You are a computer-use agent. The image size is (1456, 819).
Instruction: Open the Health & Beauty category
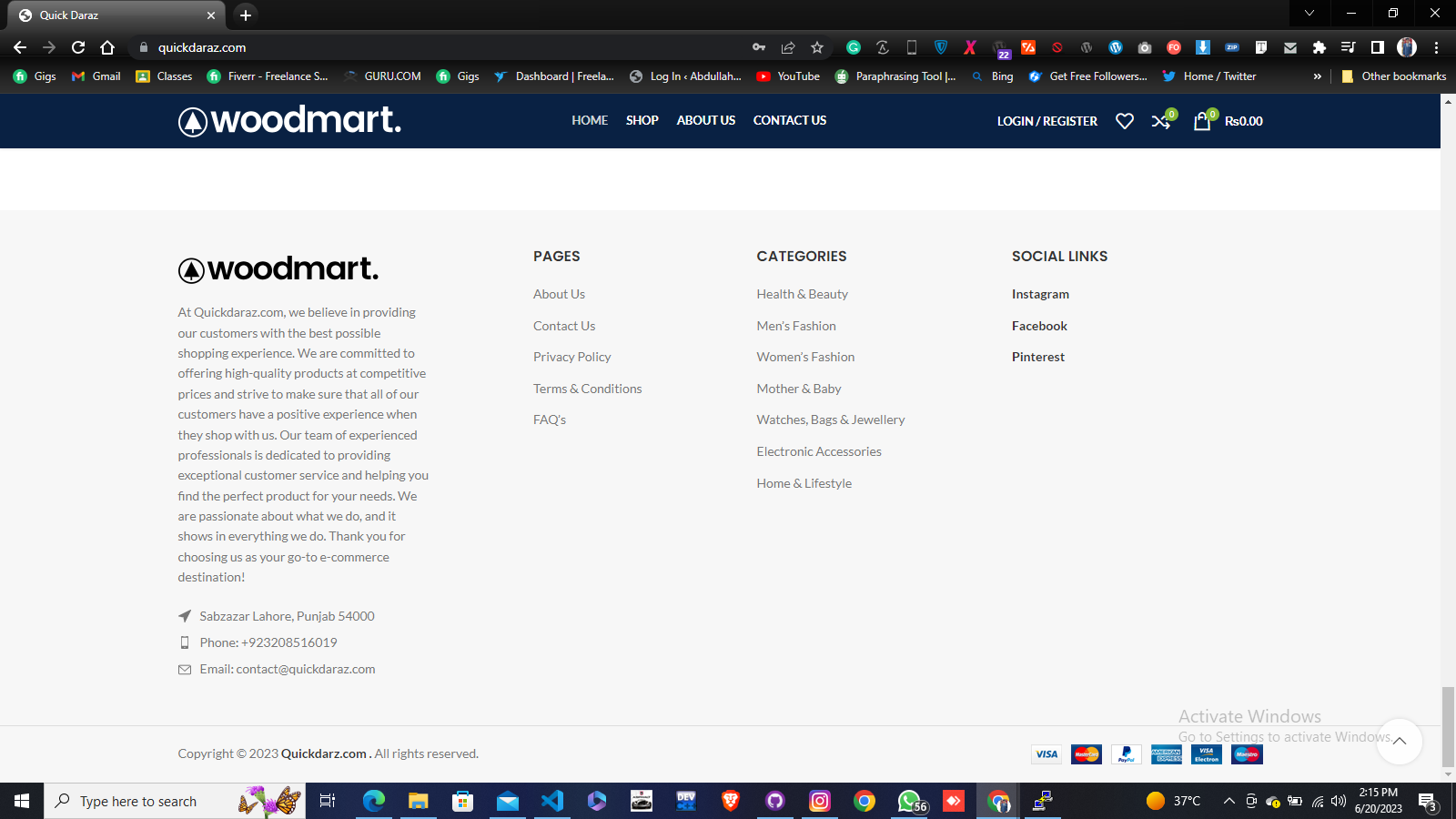pyautogui.click(x=803, y=294)
